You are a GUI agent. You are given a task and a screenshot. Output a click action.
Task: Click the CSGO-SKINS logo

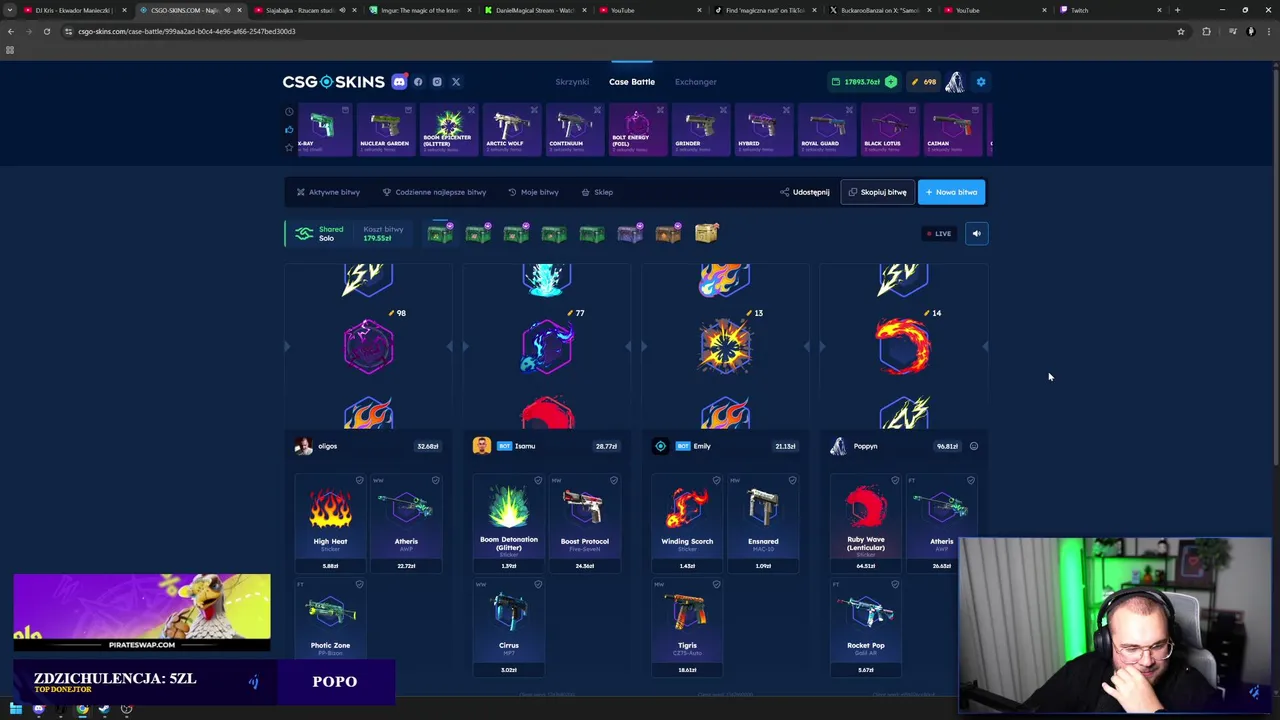(x=333, y=82)
